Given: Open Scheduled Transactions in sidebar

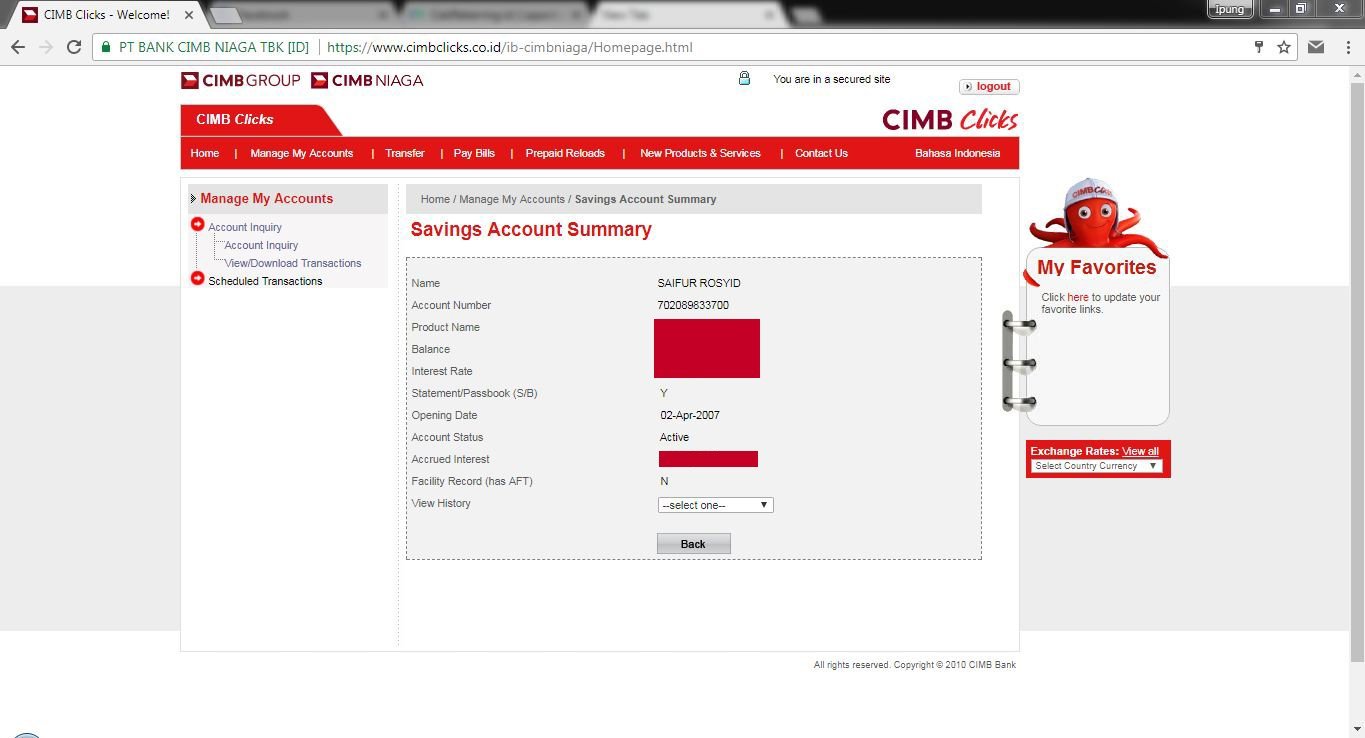Looking at the screenshot, I should [265, 281].
